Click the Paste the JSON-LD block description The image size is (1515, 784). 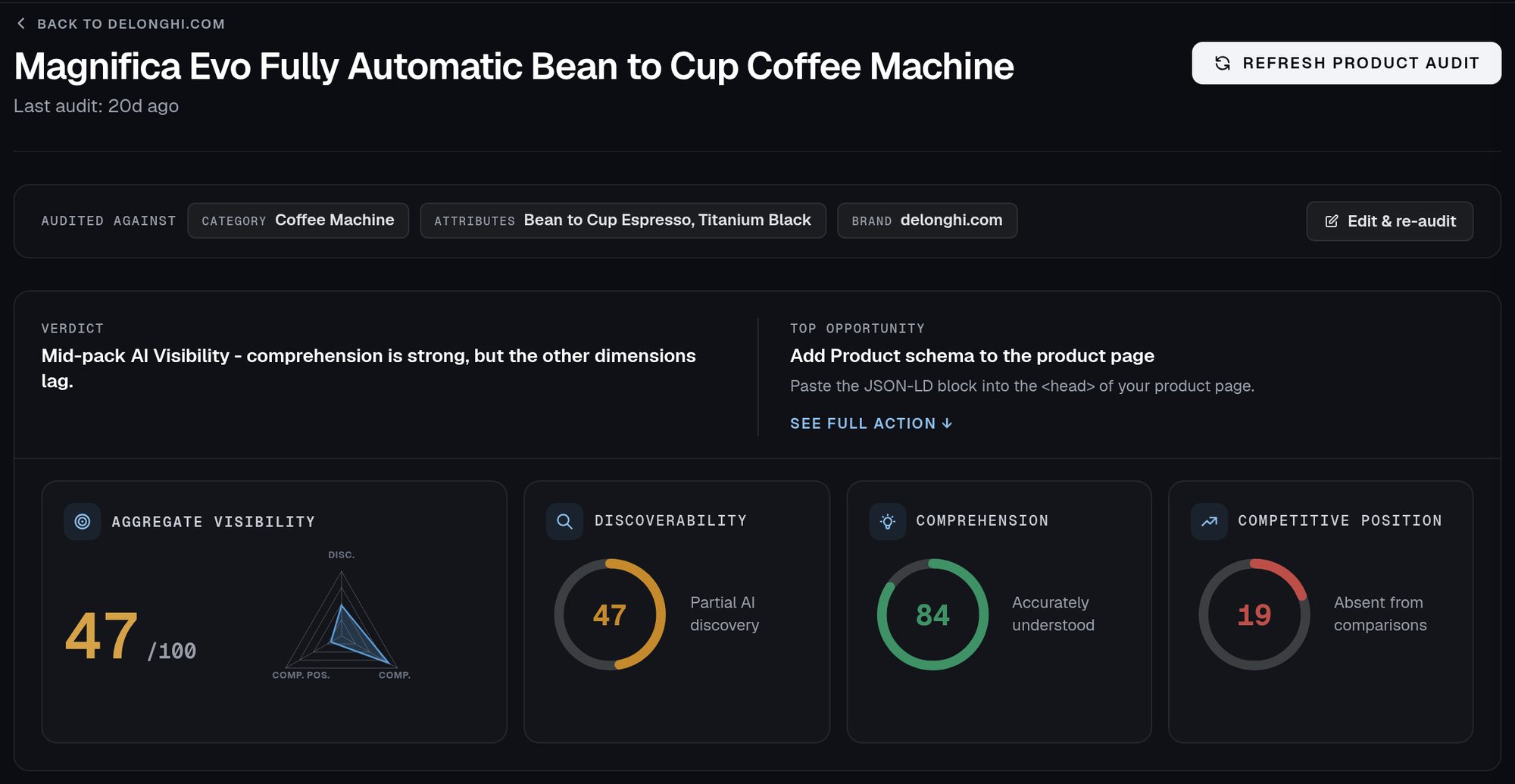[1022, 386]
